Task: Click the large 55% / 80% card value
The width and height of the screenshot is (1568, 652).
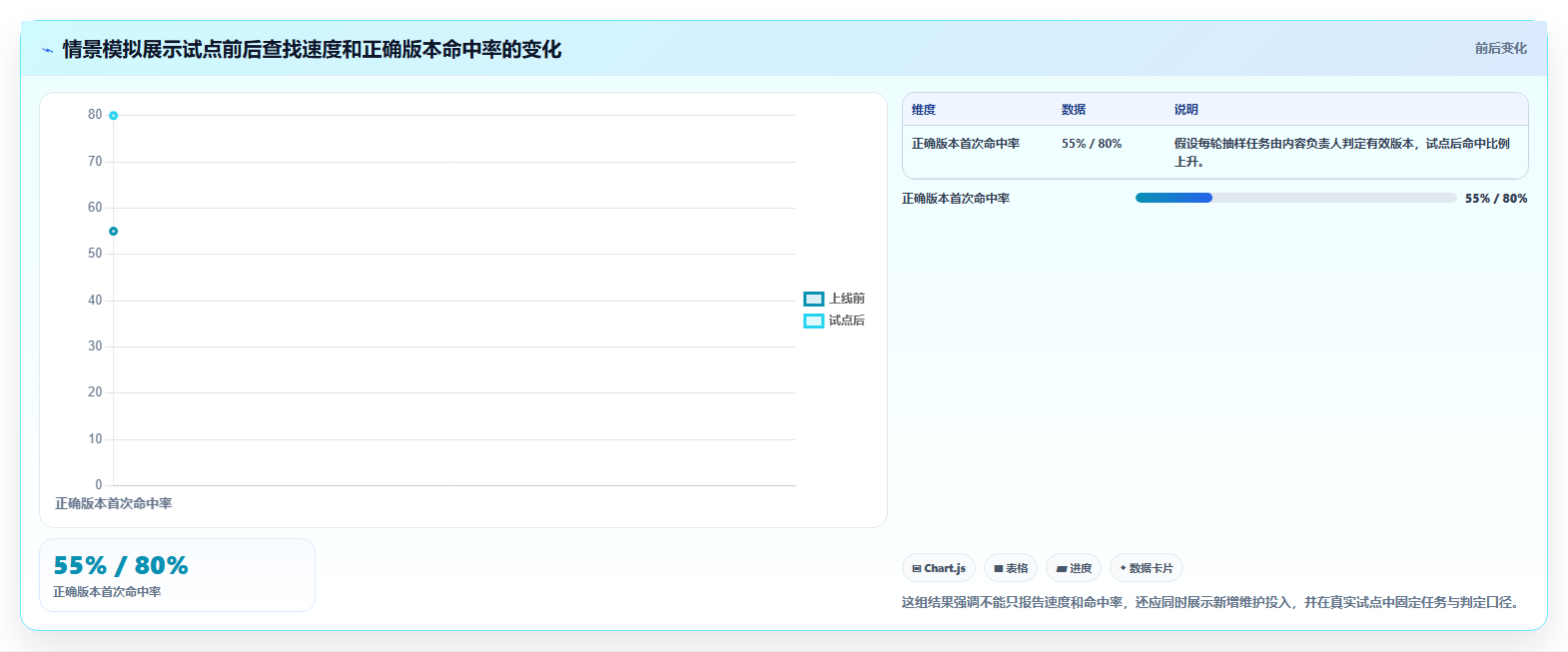Action: [x=121, y=565]
